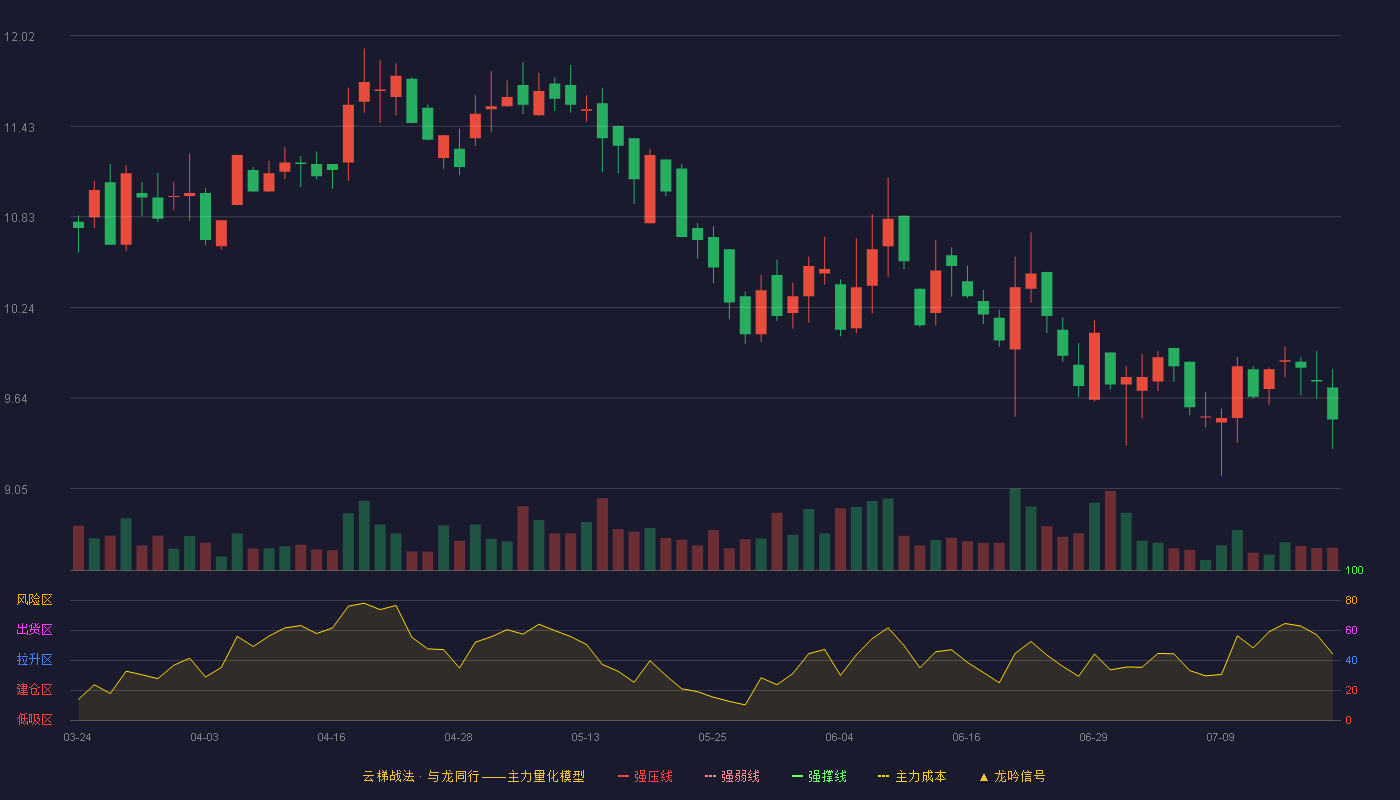Select the first candlestick at 03-24
Screen dimensions: 1400x800
click(x=78, y=225)
